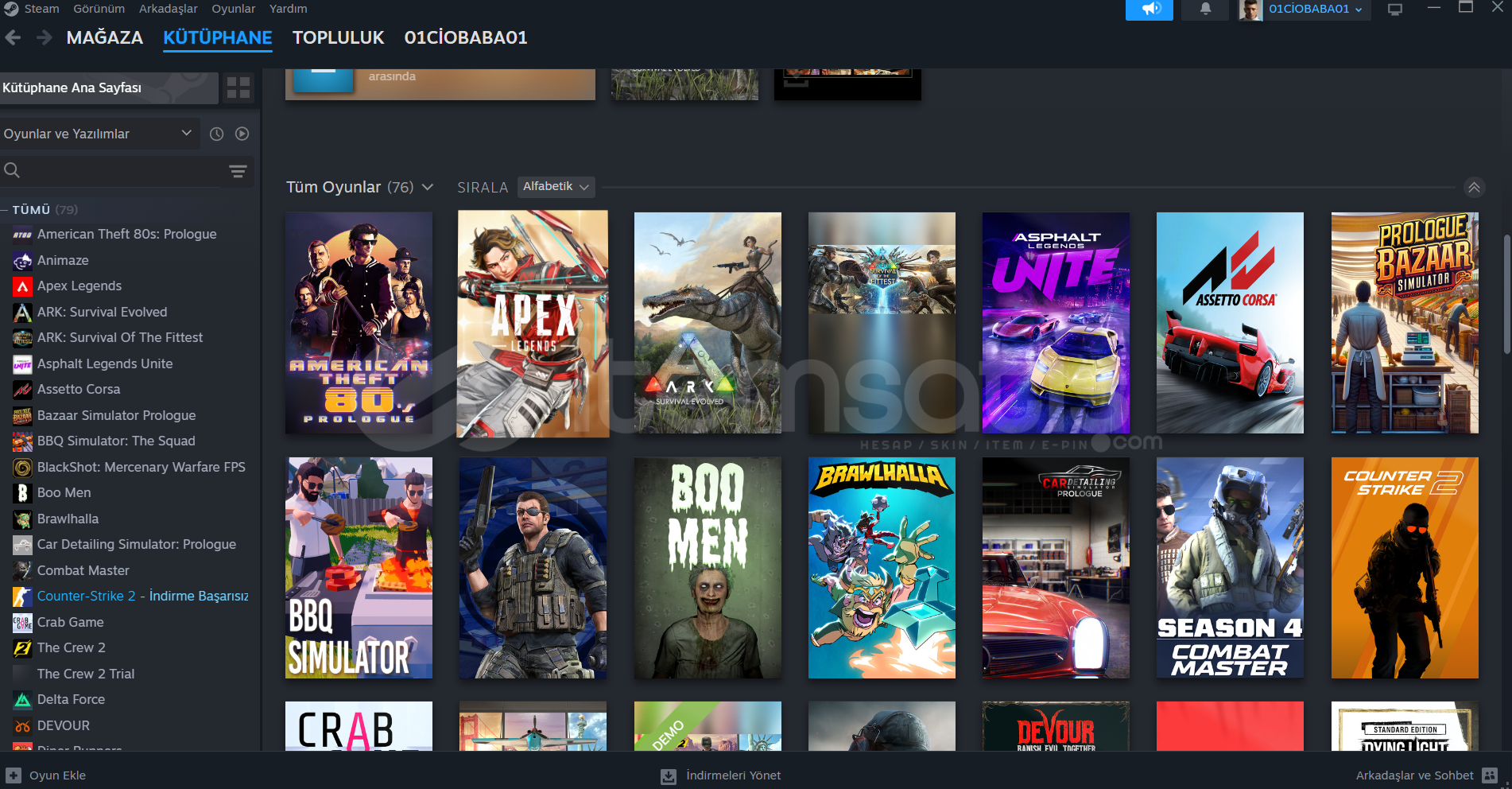
Task: Select Animaze in sidebar list
Action: (63, 260)
